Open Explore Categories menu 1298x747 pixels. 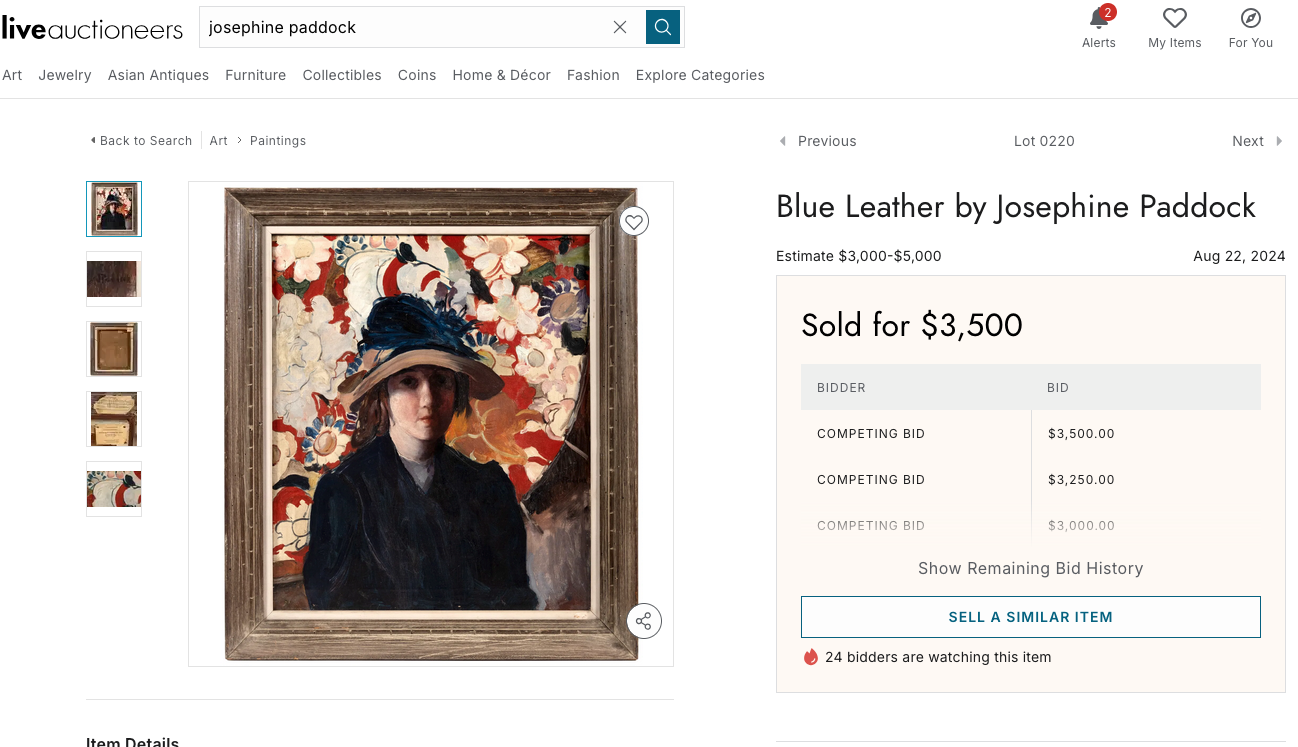coord(700,75)
